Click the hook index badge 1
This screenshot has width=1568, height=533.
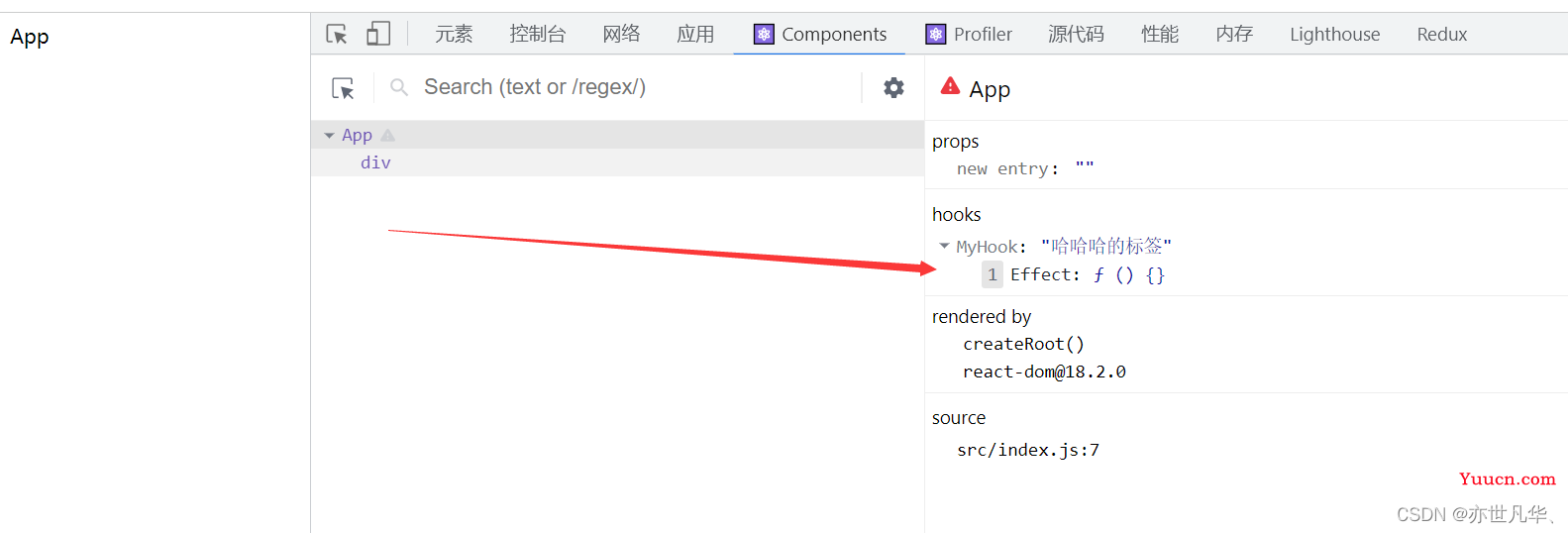pos(992,274)
